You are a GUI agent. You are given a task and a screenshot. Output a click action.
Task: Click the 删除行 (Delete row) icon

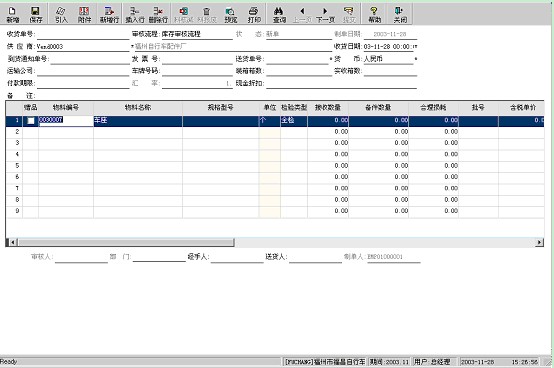pos(158,14)
